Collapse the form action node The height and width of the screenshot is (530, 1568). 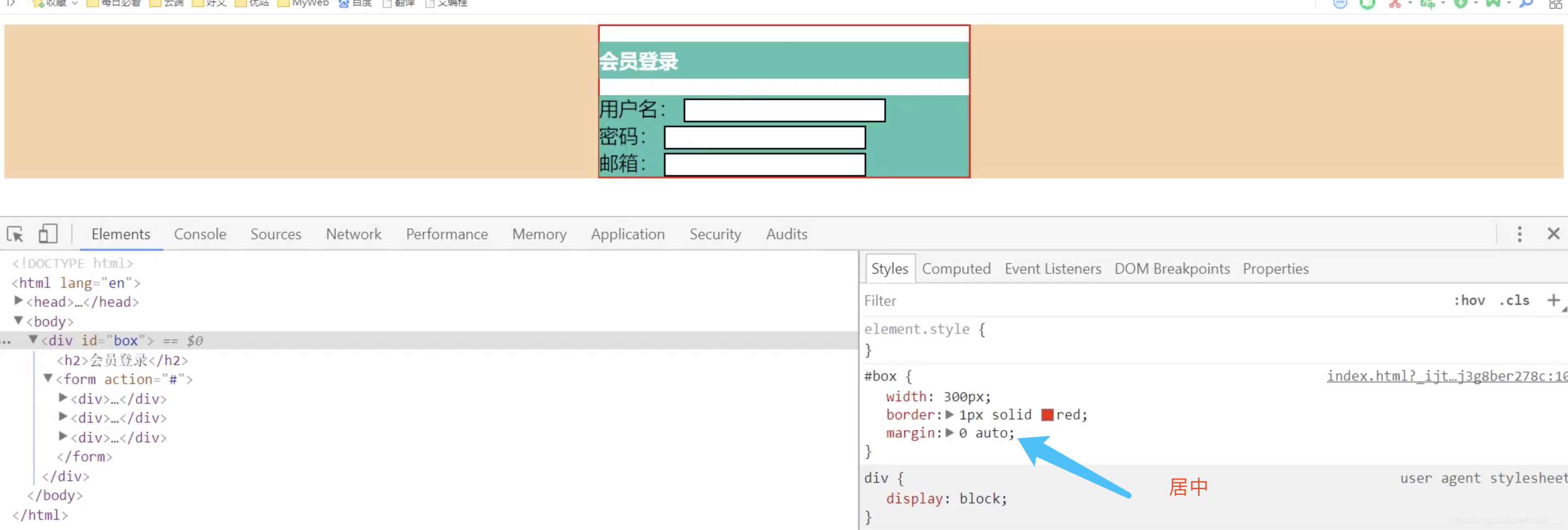point(48,379)
